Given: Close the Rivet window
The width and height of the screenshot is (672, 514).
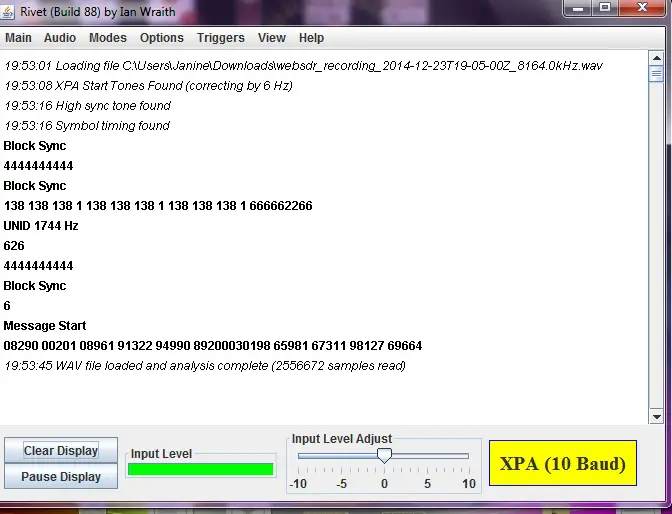Looking at the screenshot, I should [642, 8].
